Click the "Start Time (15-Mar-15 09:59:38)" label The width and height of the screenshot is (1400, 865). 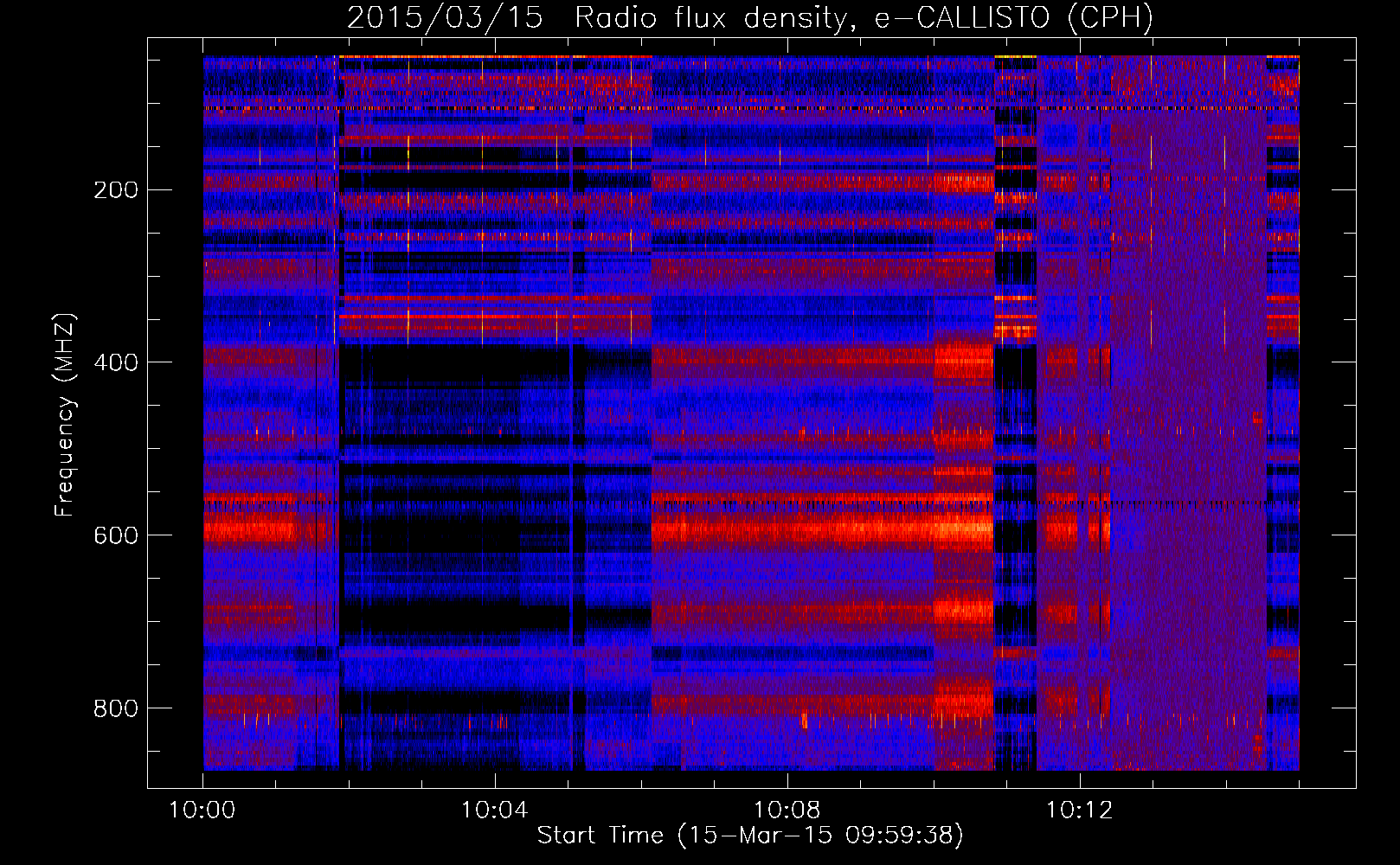750,836
